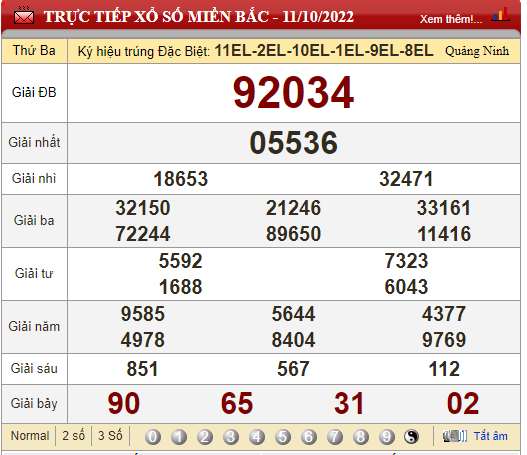
Task: Click the first prize number 05536
Action: coord(293,143)
